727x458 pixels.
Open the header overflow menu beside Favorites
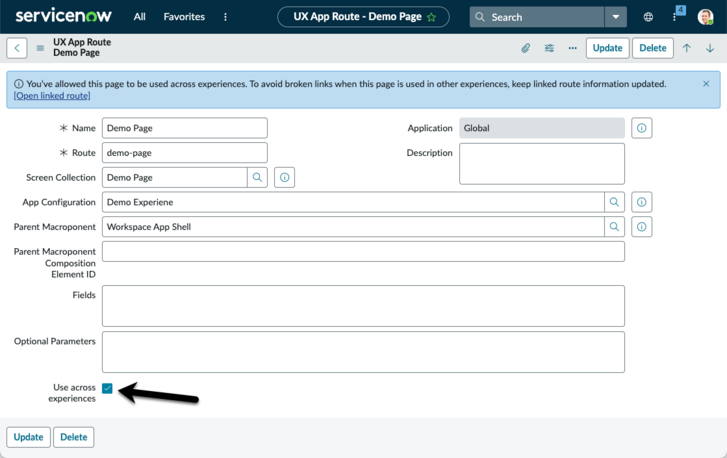point(225,17)
